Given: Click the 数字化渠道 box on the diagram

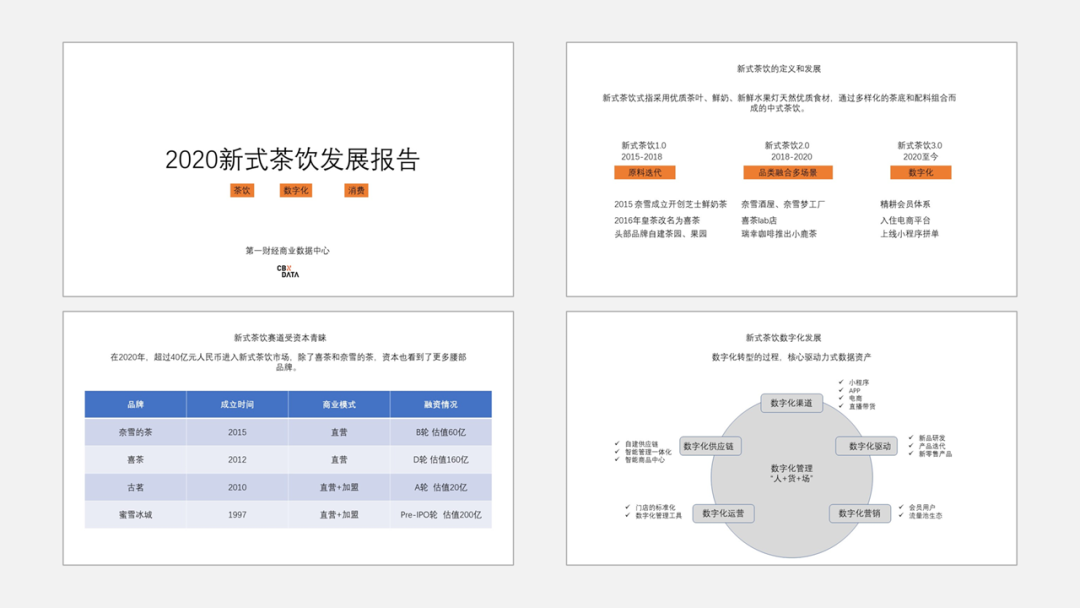Looking at the screenshot, I should [x=791, y=403].
